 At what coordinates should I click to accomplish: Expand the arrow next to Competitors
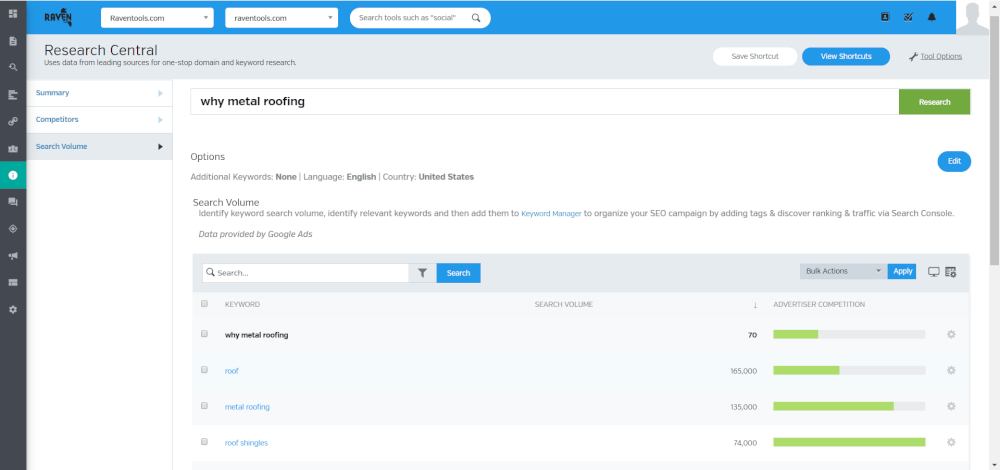click(160, 120)
